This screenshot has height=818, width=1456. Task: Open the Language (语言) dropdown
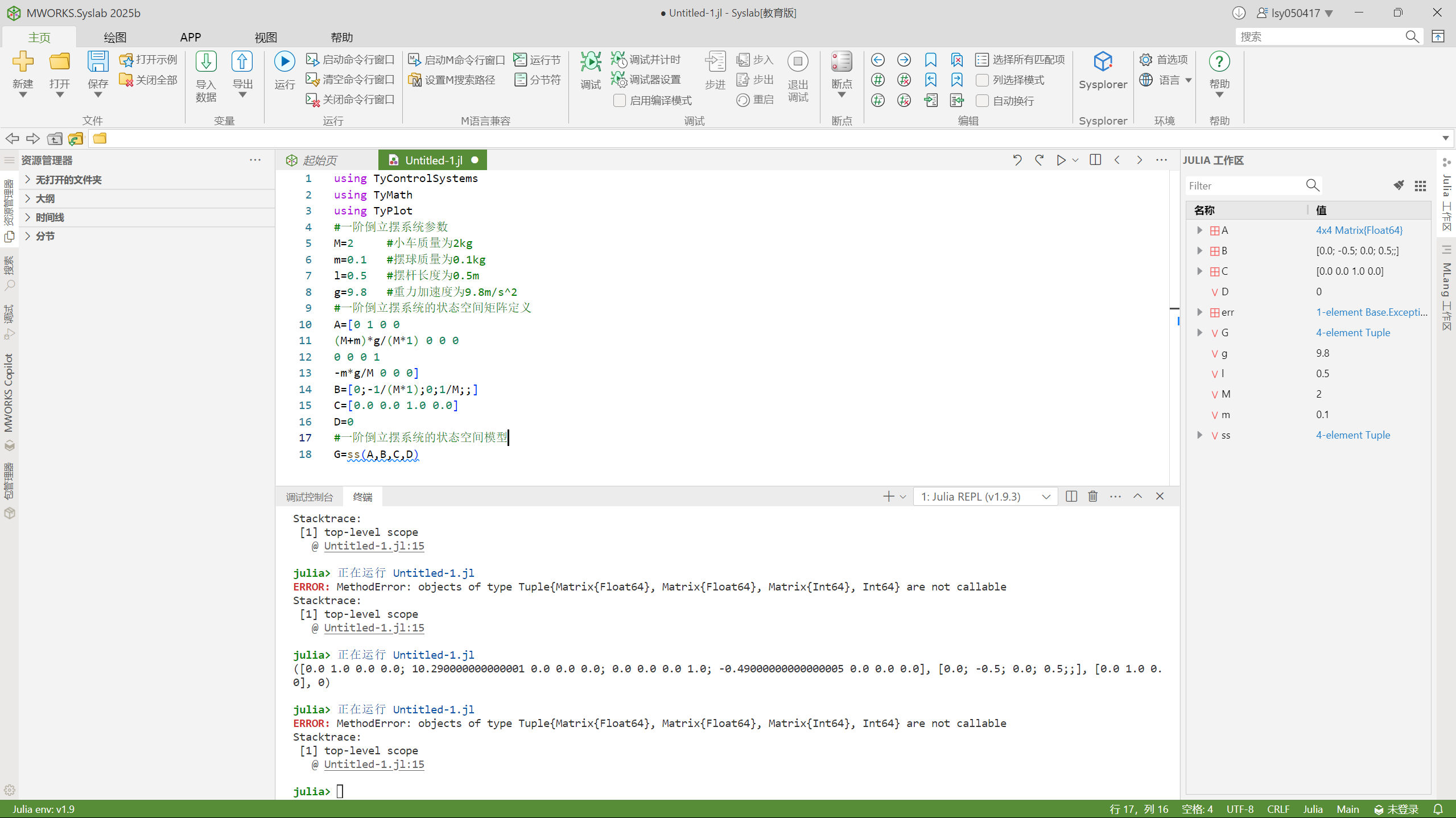1189,80
